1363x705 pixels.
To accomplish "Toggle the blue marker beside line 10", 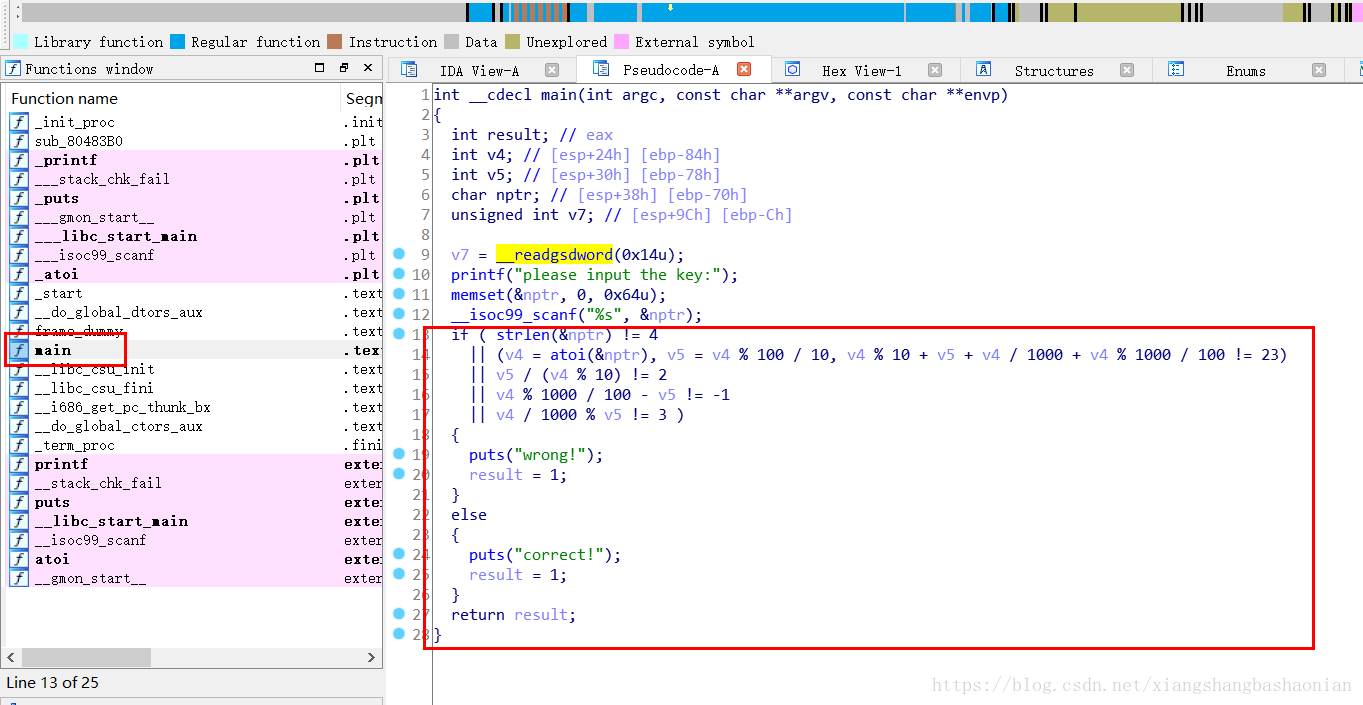I will pos(399,275).
